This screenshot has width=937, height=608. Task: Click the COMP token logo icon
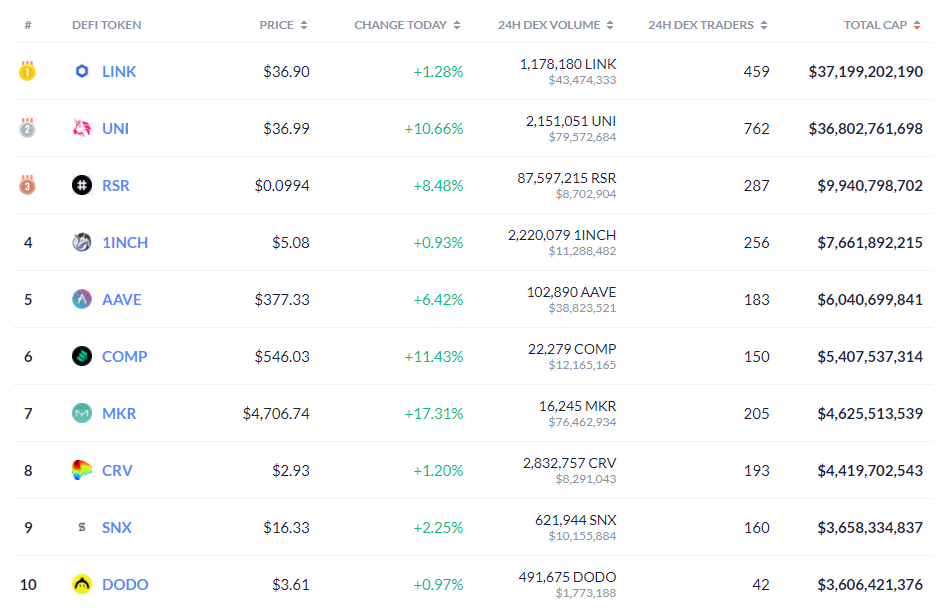(82, 356)
